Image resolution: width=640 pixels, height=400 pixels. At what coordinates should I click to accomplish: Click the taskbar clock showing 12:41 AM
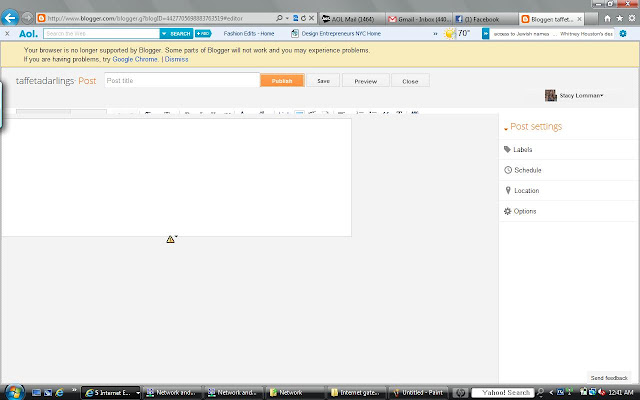coord(621,393)
